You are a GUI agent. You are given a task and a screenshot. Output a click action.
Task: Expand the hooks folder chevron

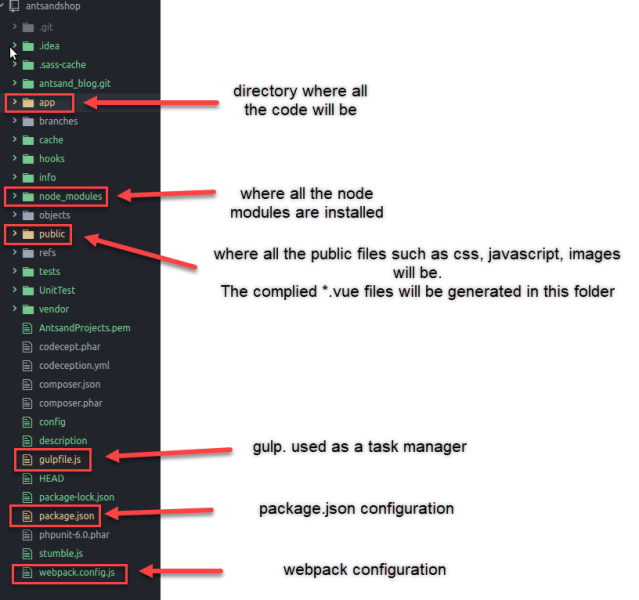tap(15, 158)
